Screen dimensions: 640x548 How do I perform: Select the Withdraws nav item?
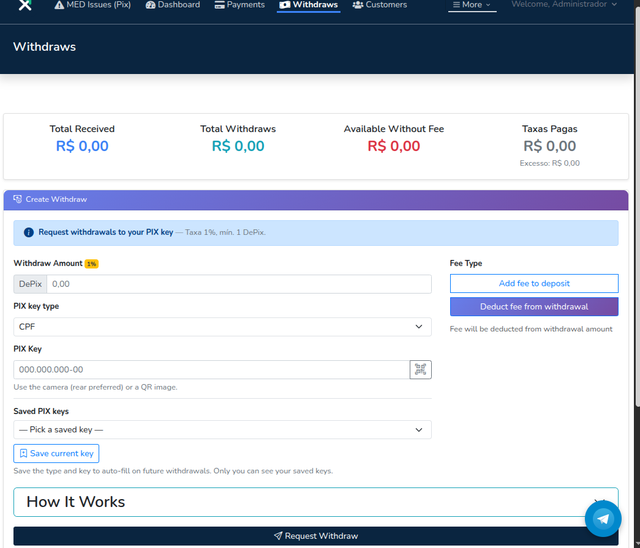[309, 5]
